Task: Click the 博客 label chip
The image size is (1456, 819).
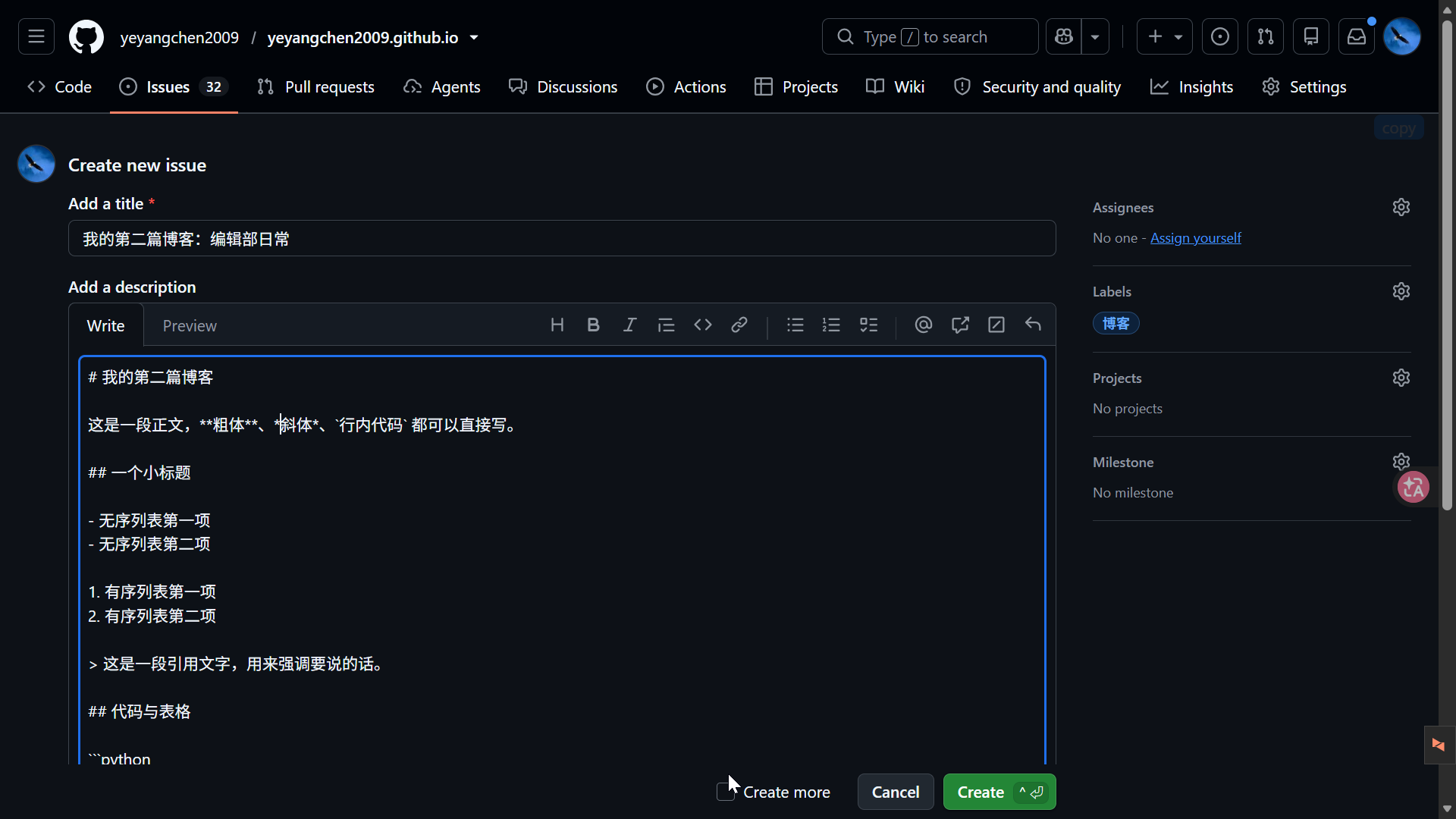Action: coord(1116,324)
